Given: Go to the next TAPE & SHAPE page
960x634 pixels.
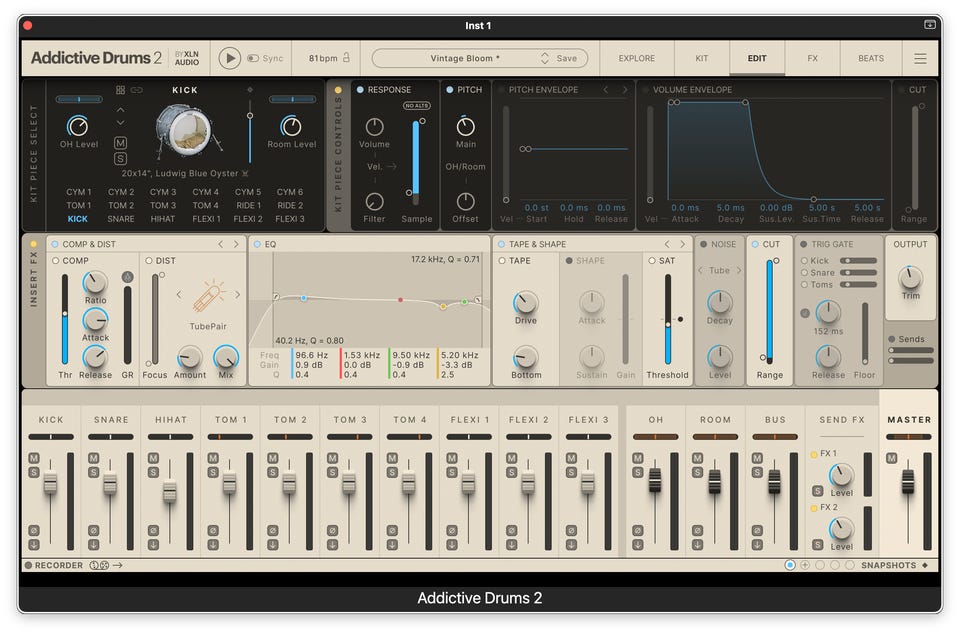Looking at the screenshot, I should coord(682,244).
